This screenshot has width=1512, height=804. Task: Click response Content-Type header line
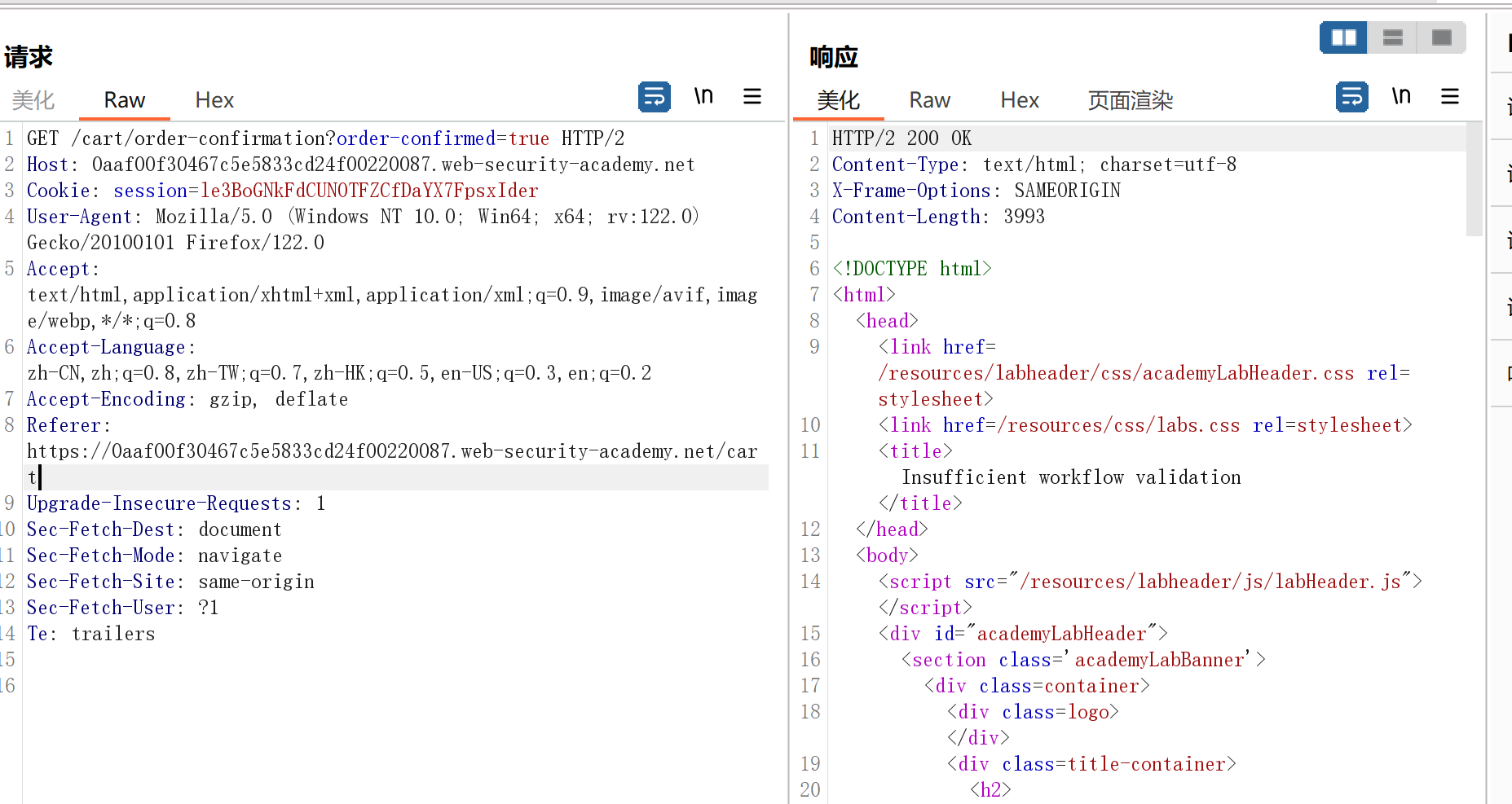click(x=1034, y=165)
